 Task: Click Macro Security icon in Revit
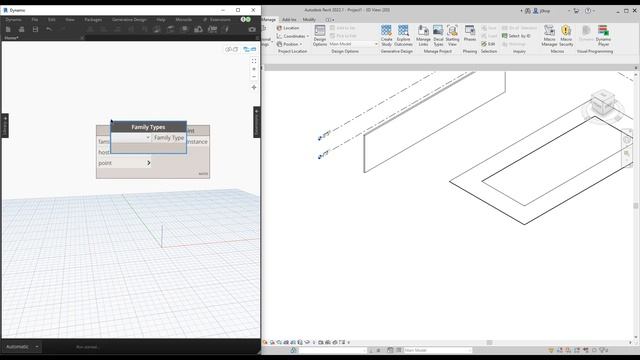pos(566,36)
